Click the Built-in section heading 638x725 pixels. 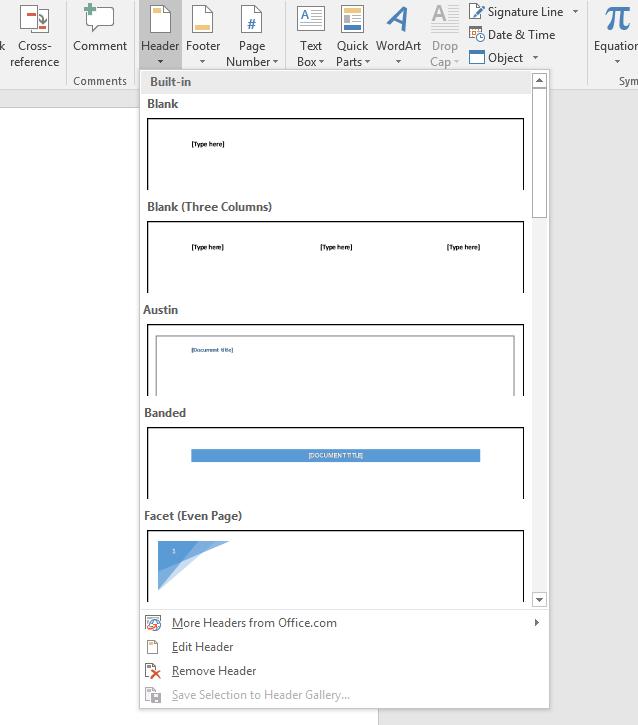[171, 82]
